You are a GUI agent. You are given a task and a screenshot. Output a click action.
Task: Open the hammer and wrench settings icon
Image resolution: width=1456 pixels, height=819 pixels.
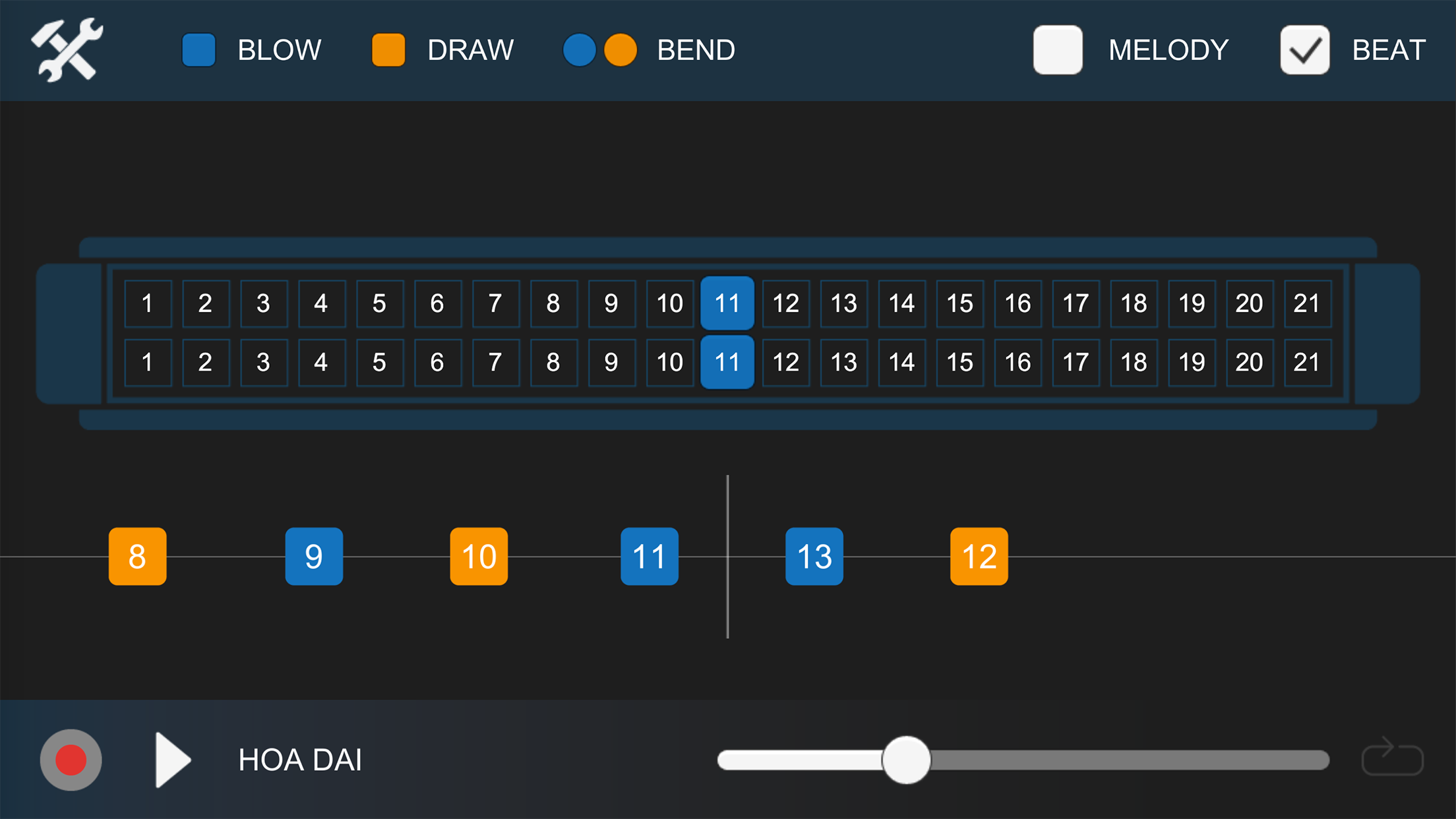[x=67, y=50]
